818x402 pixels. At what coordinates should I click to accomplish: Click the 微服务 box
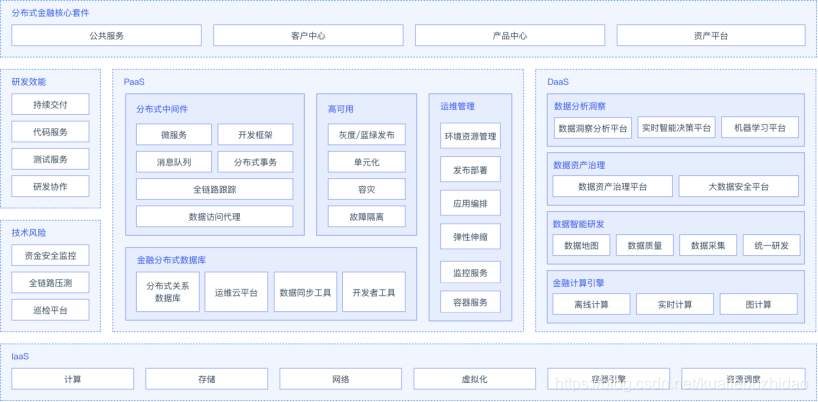tap(174, 135)
